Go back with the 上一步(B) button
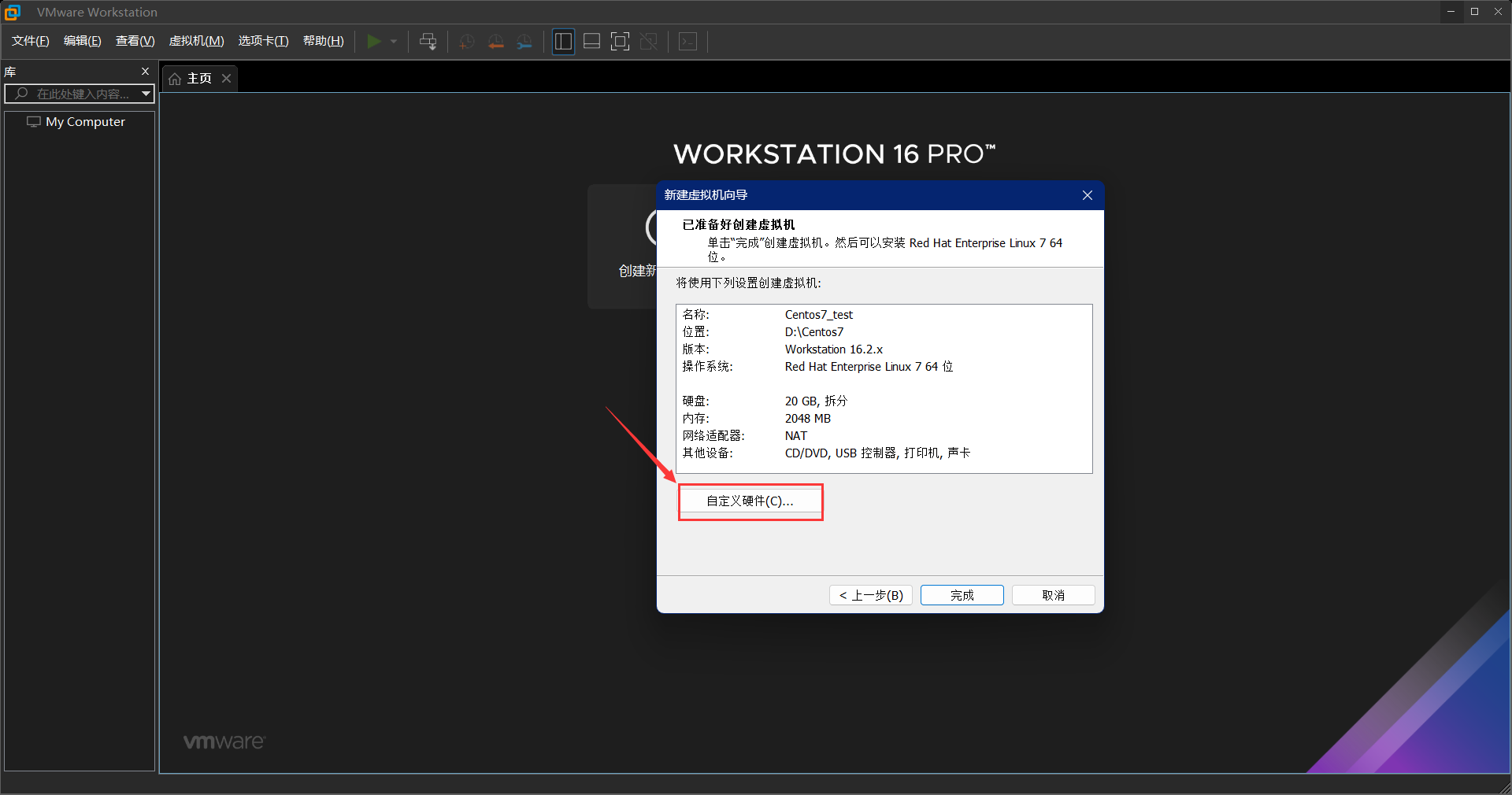Image resolution: width=1512 pixels, height=795 pixels. 871,595
